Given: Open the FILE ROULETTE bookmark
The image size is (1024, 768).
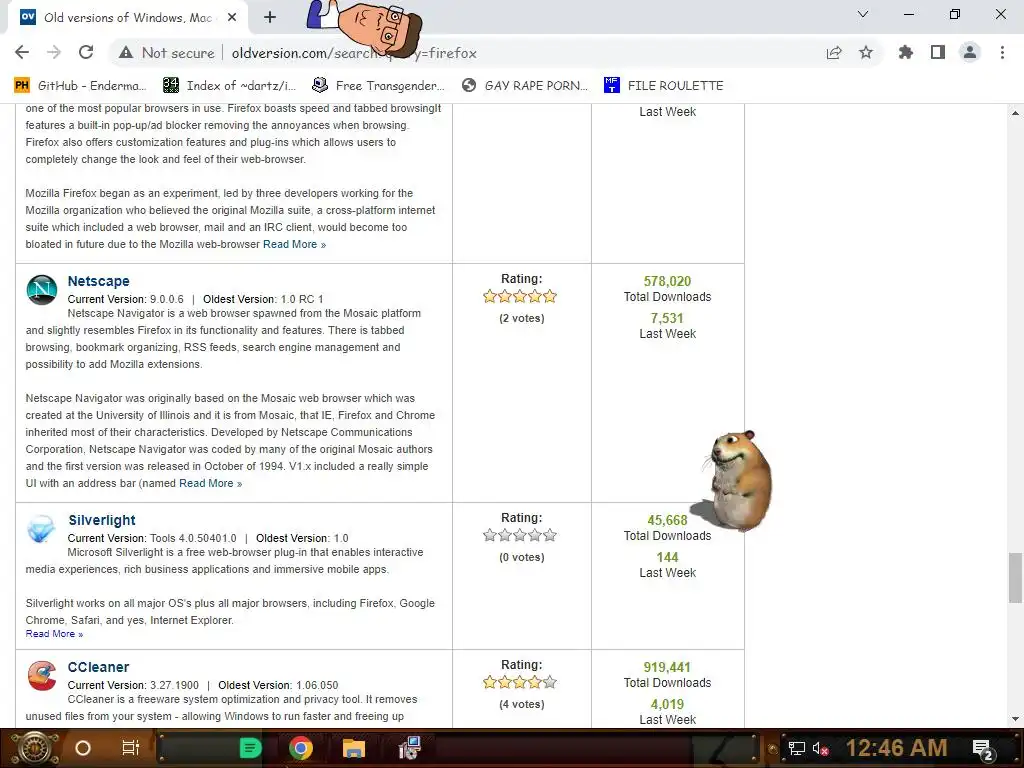Looking at the screenshot, I should pyautogui.click(x=664, y=86).
